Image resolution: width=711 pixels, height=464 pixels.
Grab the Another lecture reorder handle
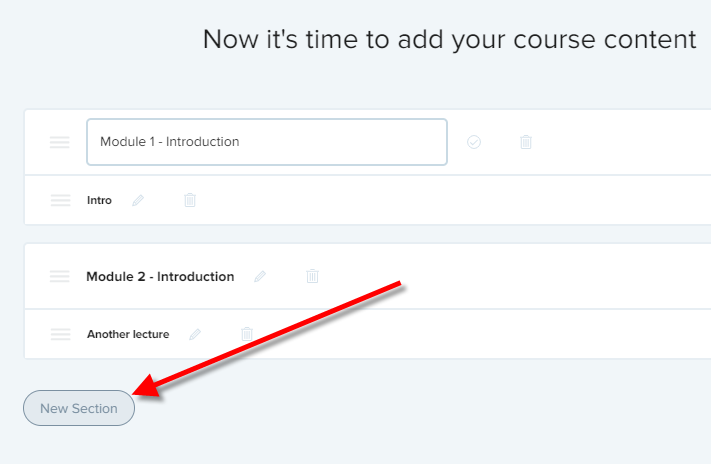60,334
